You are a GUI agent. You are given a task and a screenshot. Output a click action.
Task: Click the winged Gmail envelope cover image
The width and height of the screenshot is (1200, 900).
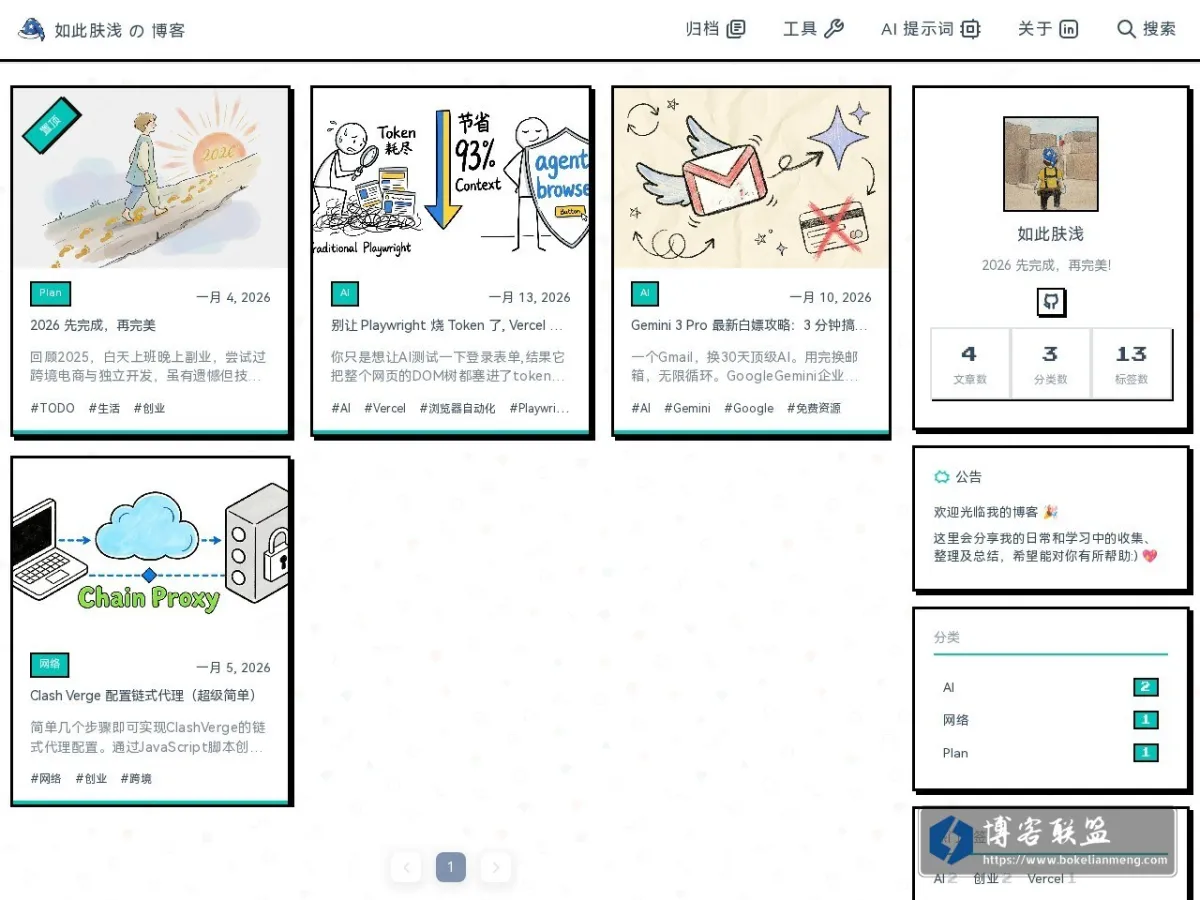point(751,178)
